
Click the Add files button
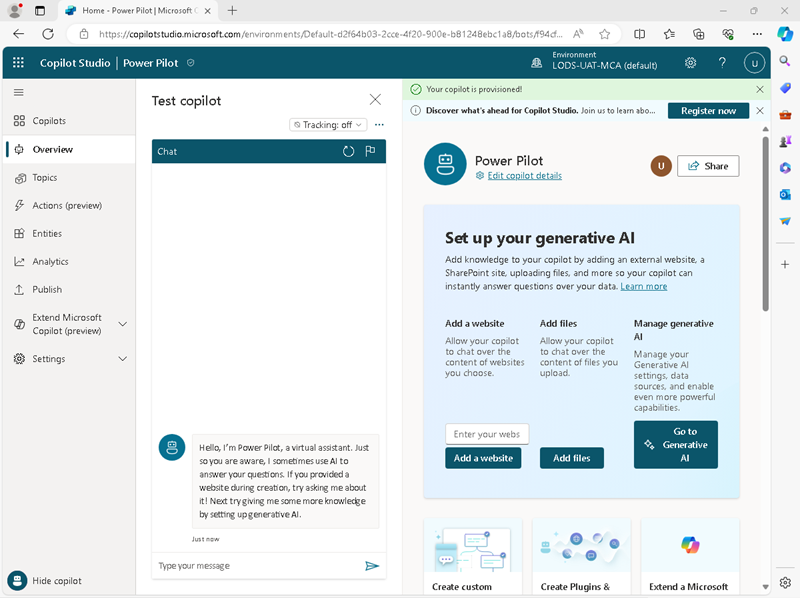[x=571, y=458]
